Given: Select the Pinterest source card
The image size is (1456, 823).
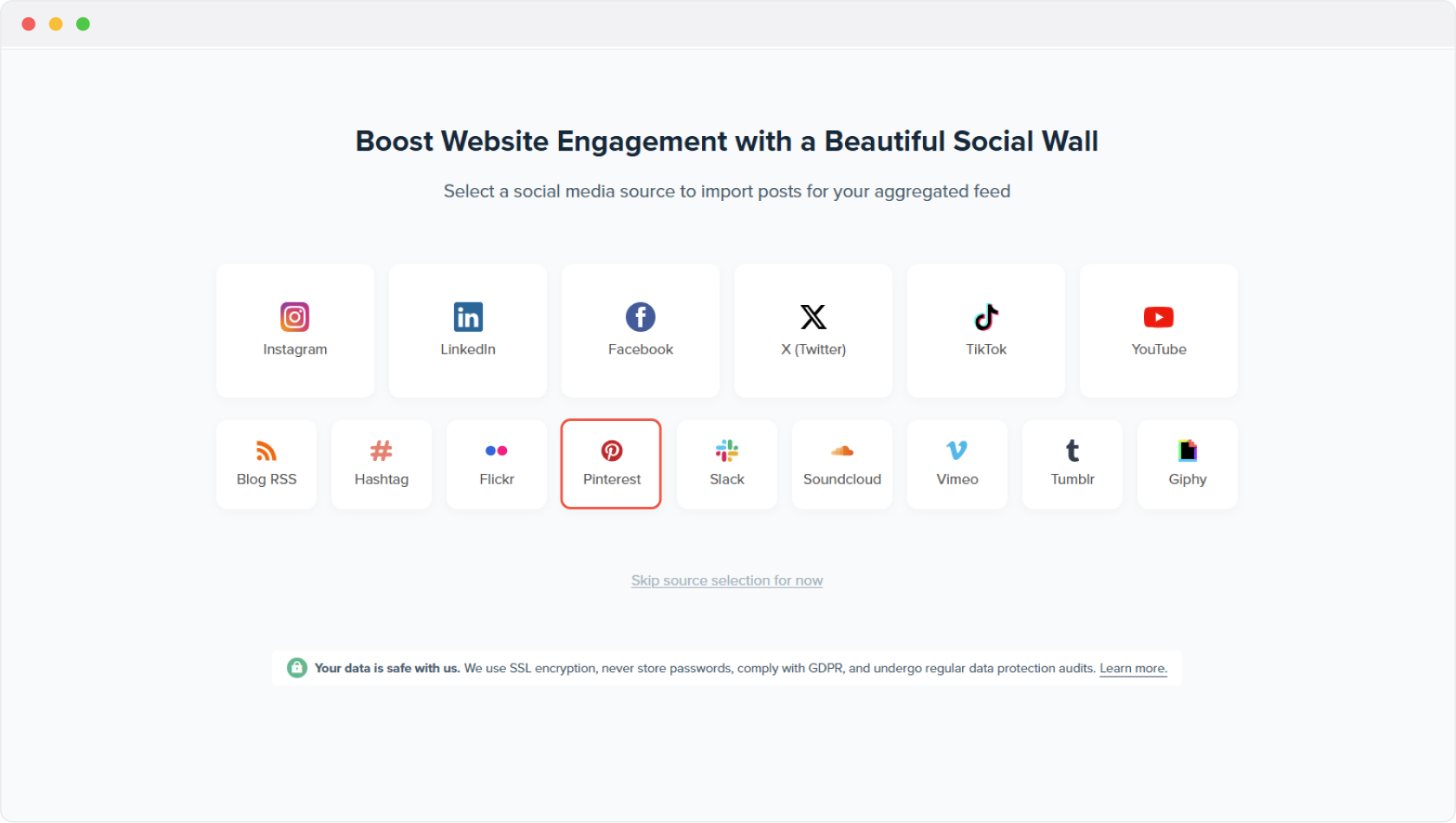Looking at the screenshot, I should coord(611,464).
